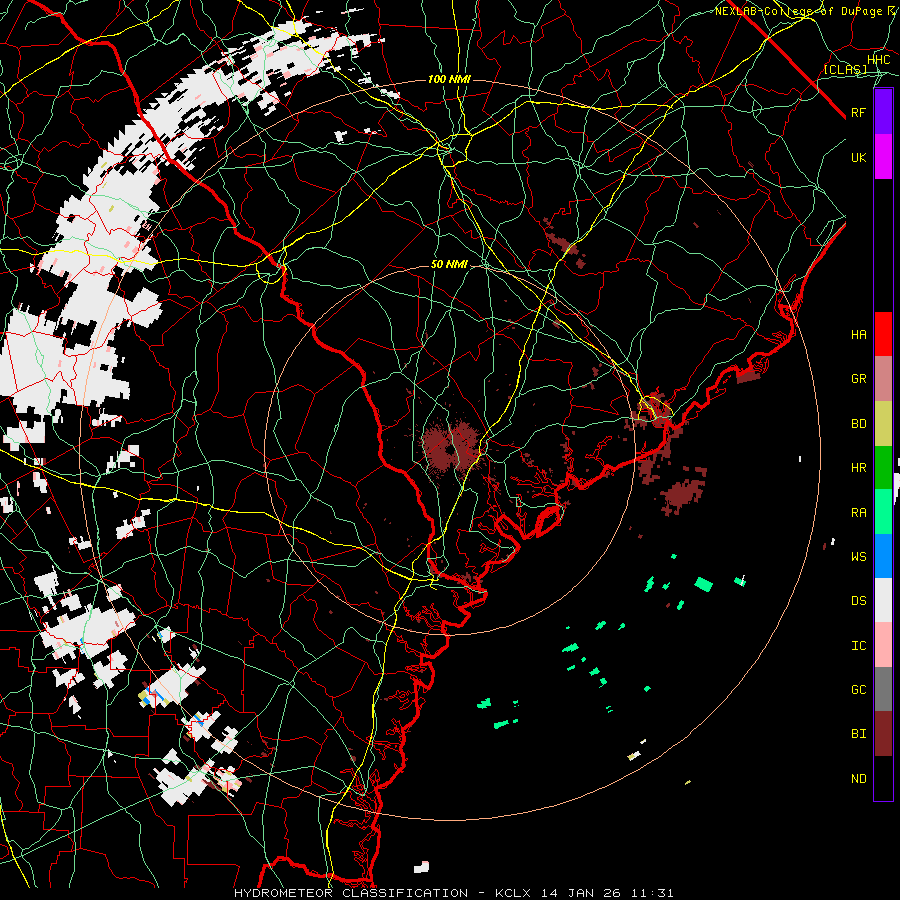Click the 100 NMI range ring label
The width and height of the screenshot is (900, 900).
click(x=449, y=79)
